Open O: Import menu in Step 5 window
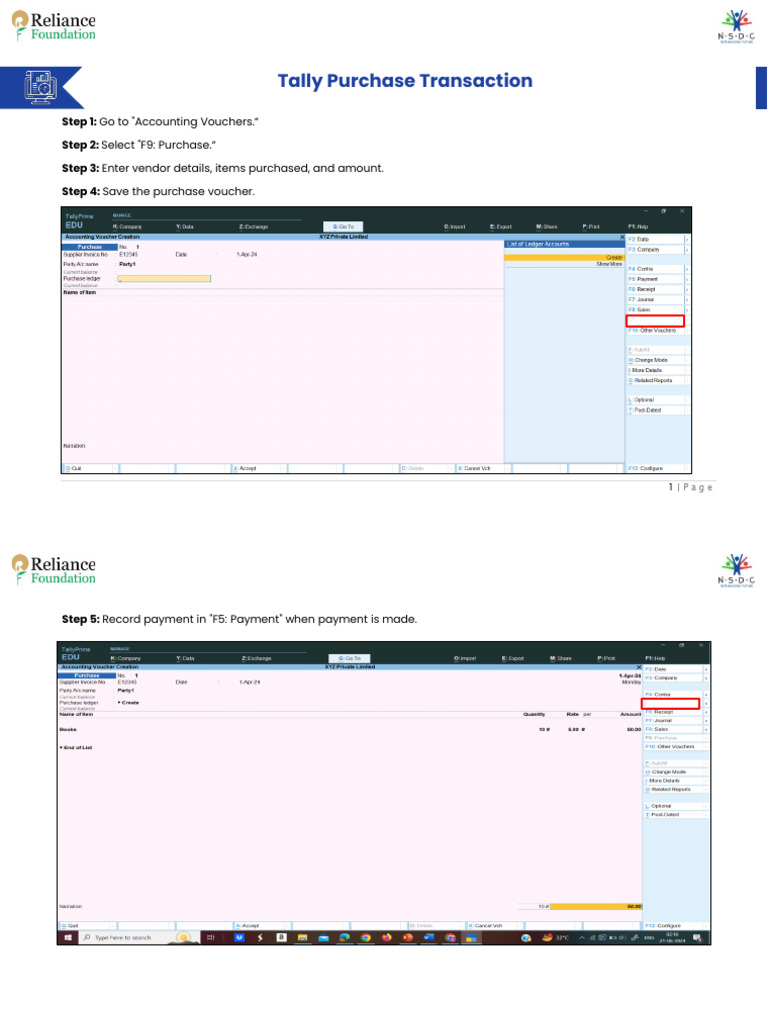768x1024 pixels. (465, 658)
